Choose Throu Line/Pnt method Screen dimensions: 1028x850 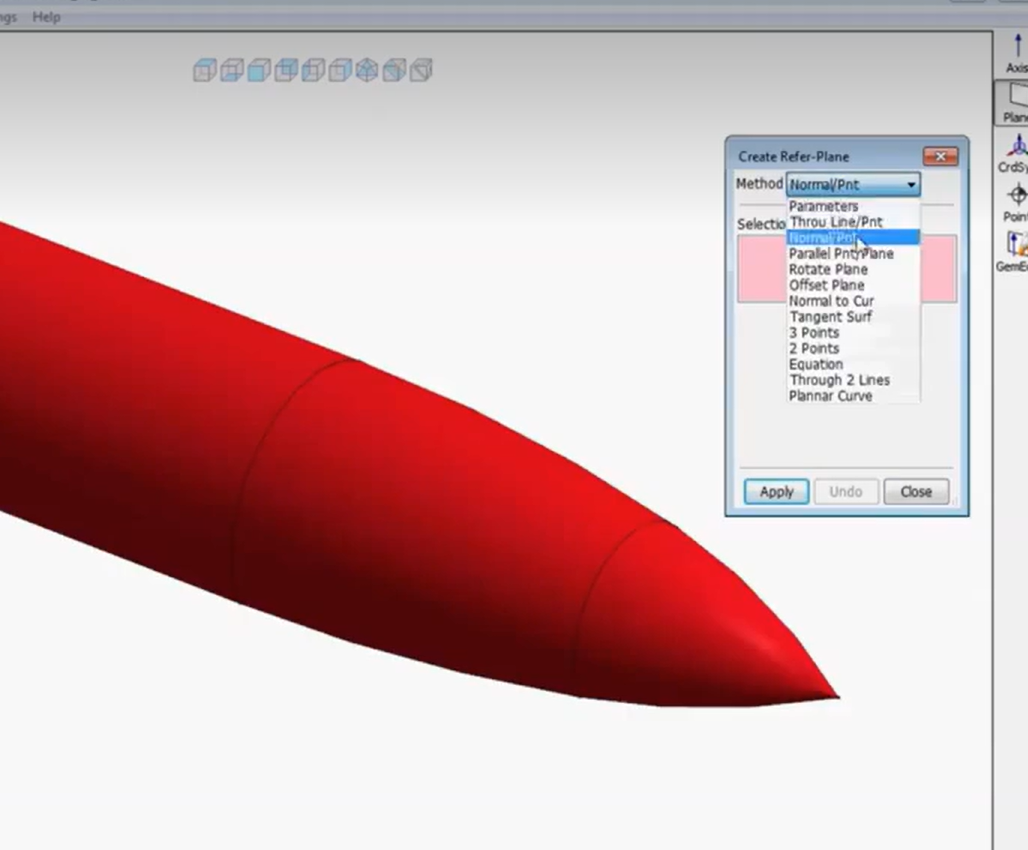(x=853, y=222)
